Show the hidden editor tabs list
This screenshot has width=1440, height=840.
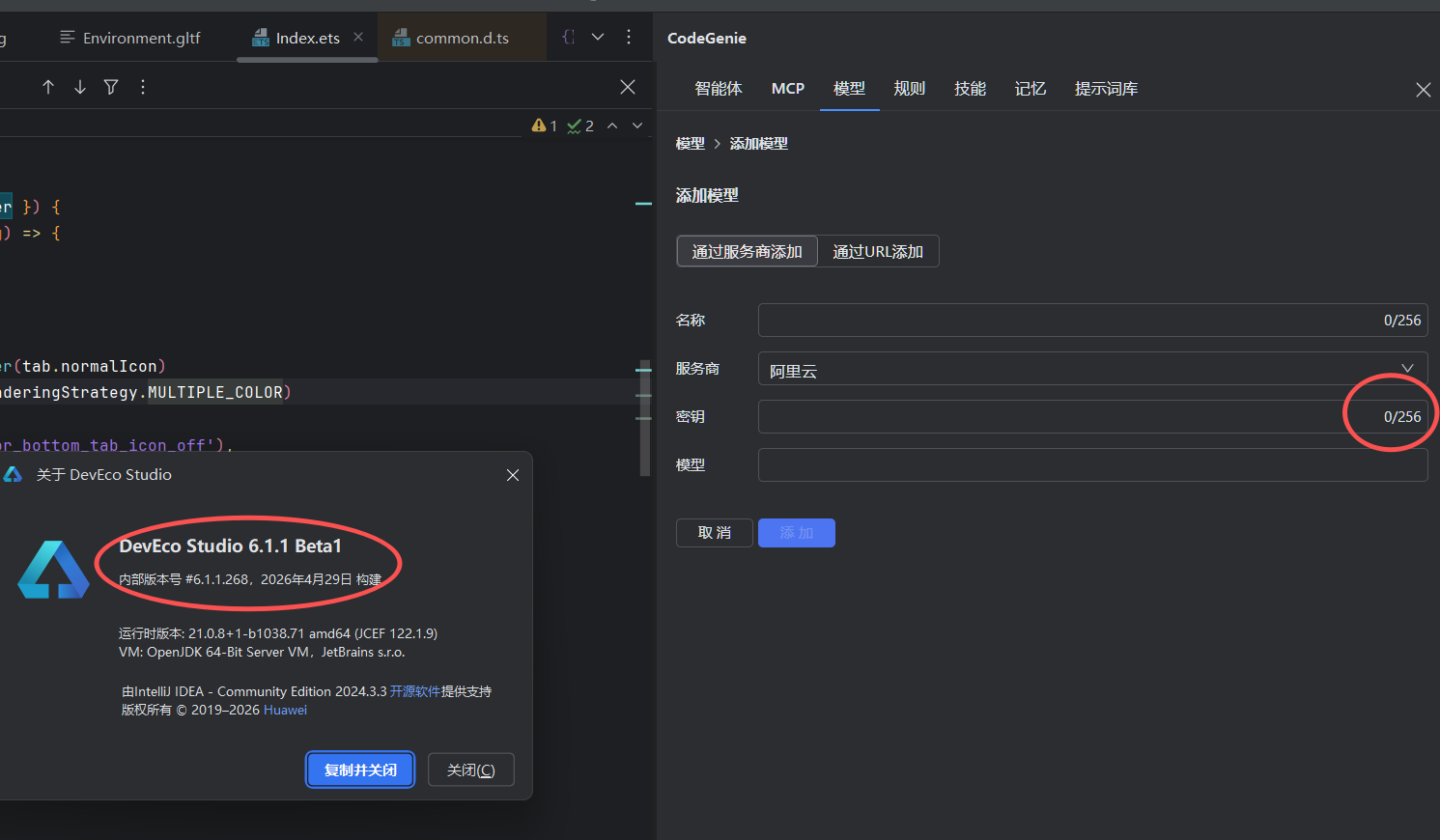[598, 37]
